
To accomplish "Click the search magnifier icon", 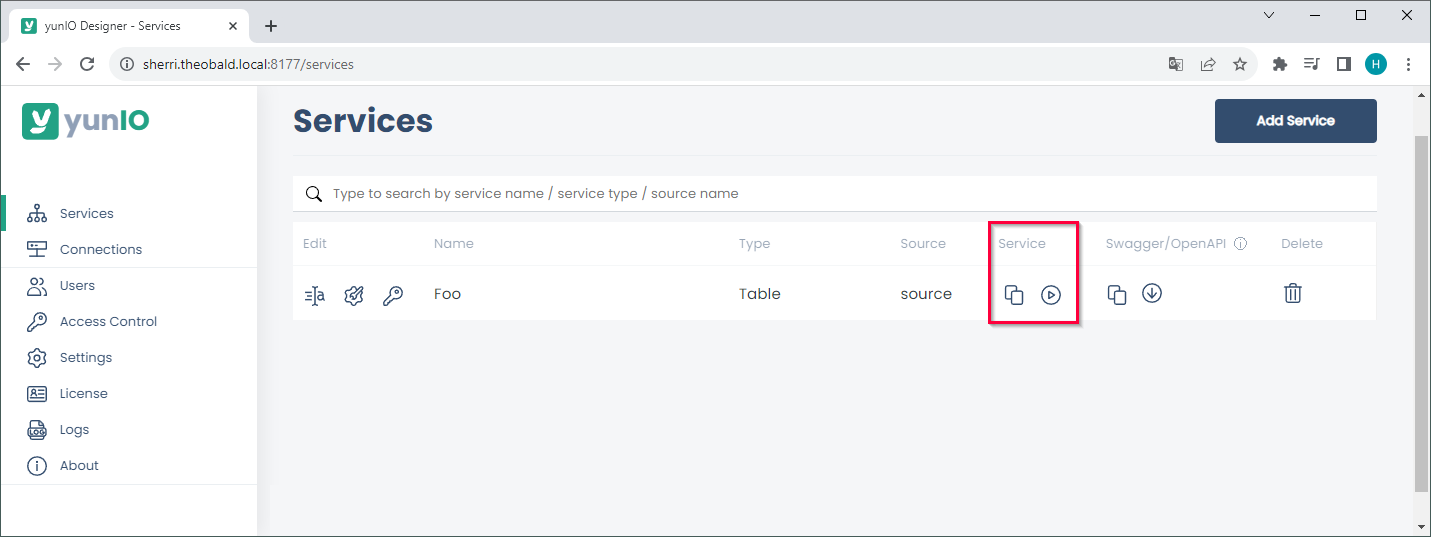I will click(313, 193).
